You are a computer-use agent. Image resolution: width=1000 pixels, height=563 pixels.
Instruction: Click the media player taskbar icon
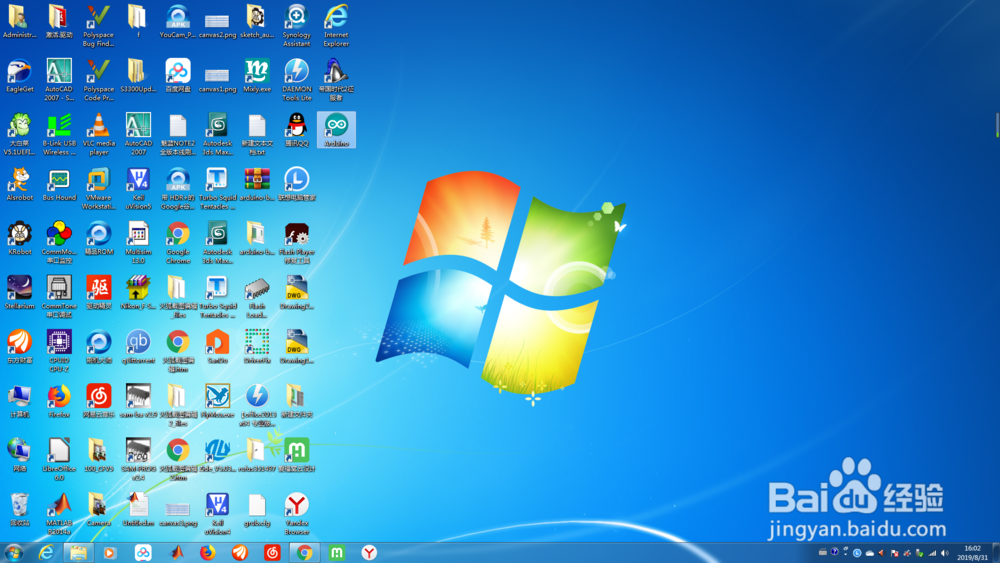click(x=110, y=553)
